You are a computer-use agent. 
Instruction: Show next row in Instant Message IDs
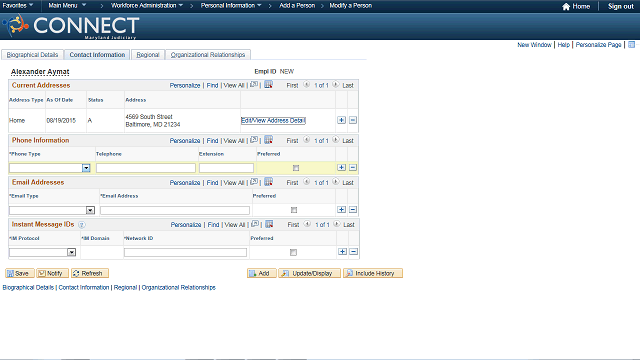336,224
